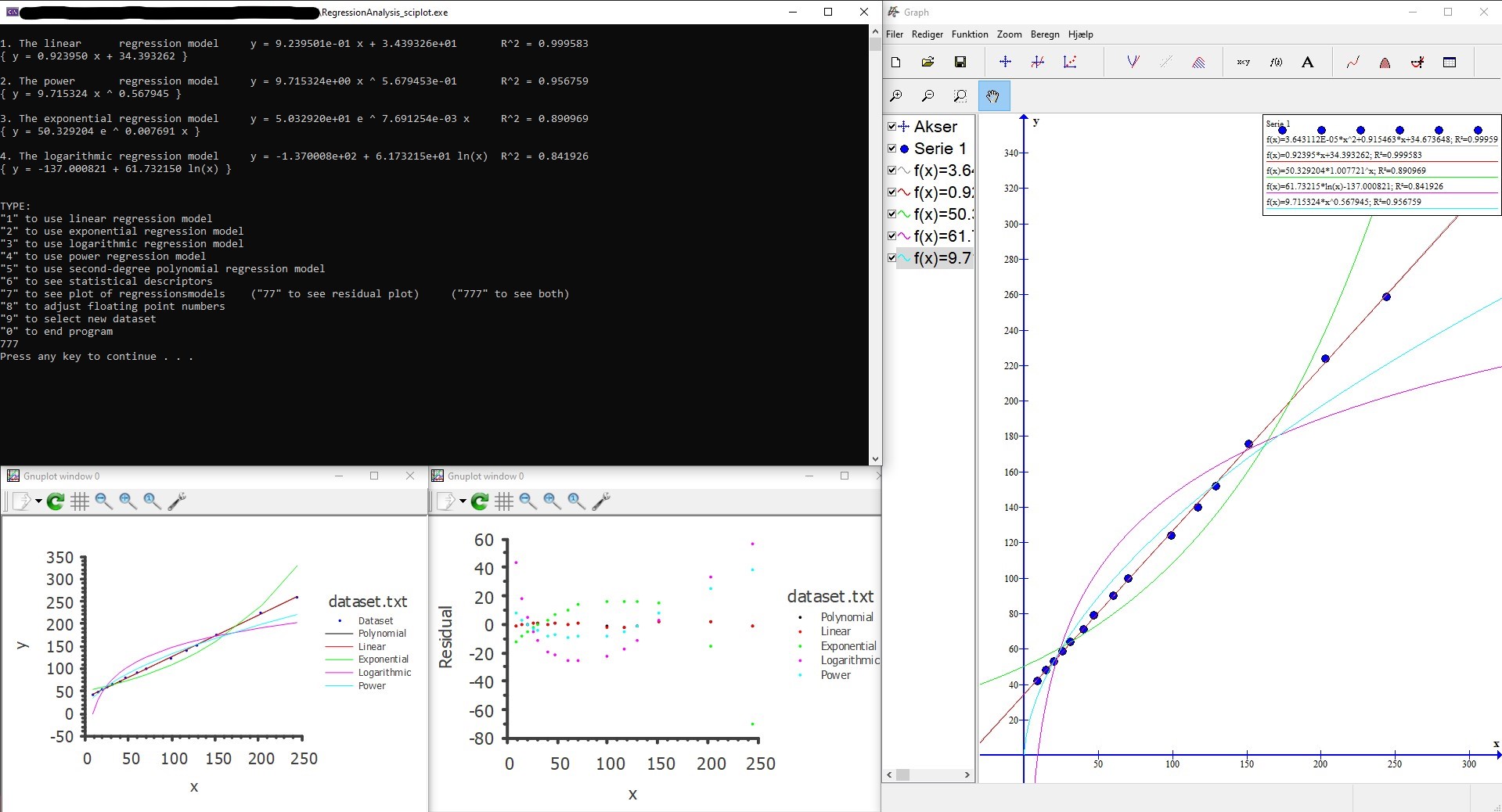
Task: Click console scrollbar up arrow
Action: tap(875, 31)
